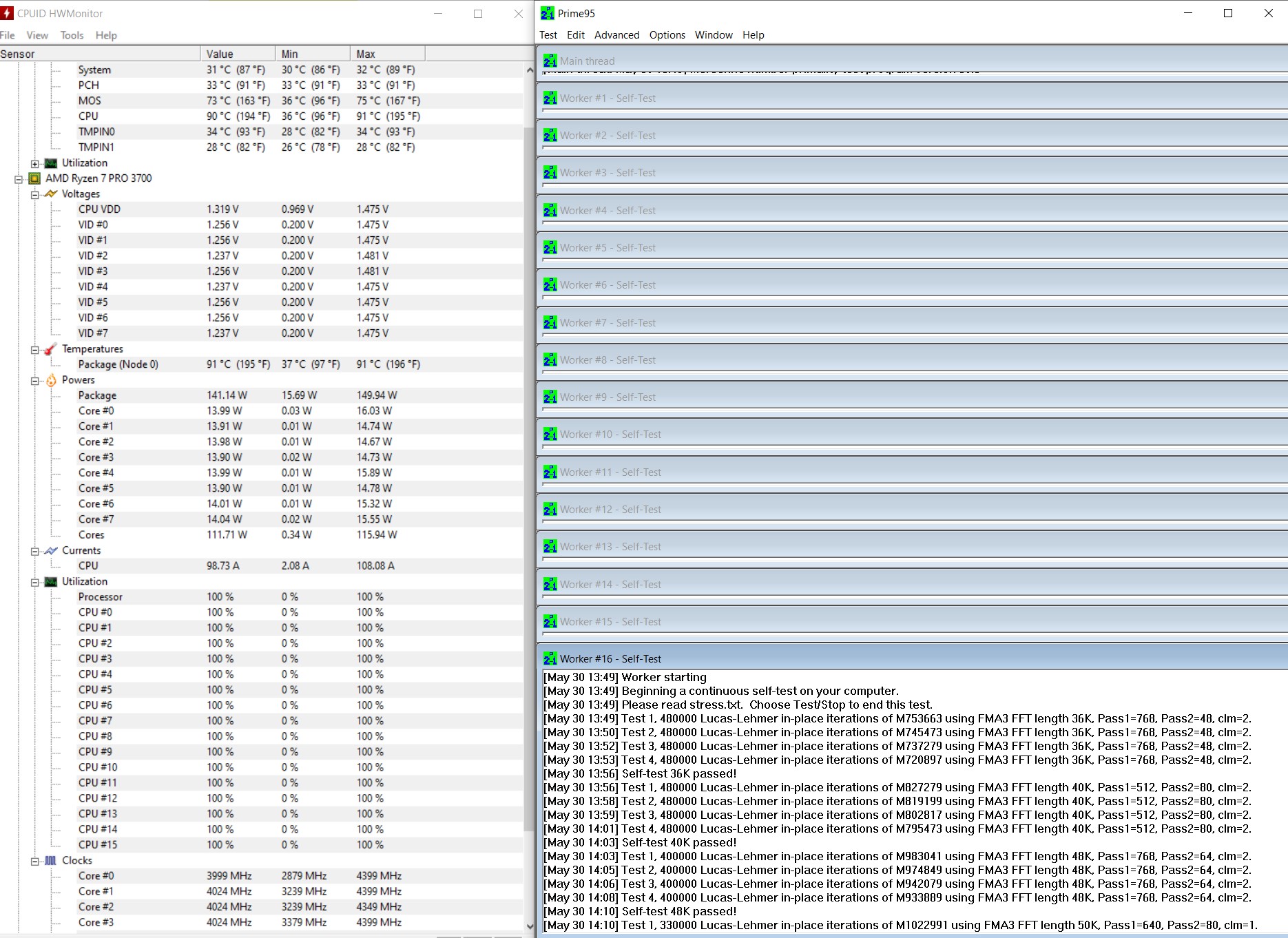Click the Voltages category icon

[51, 194]
